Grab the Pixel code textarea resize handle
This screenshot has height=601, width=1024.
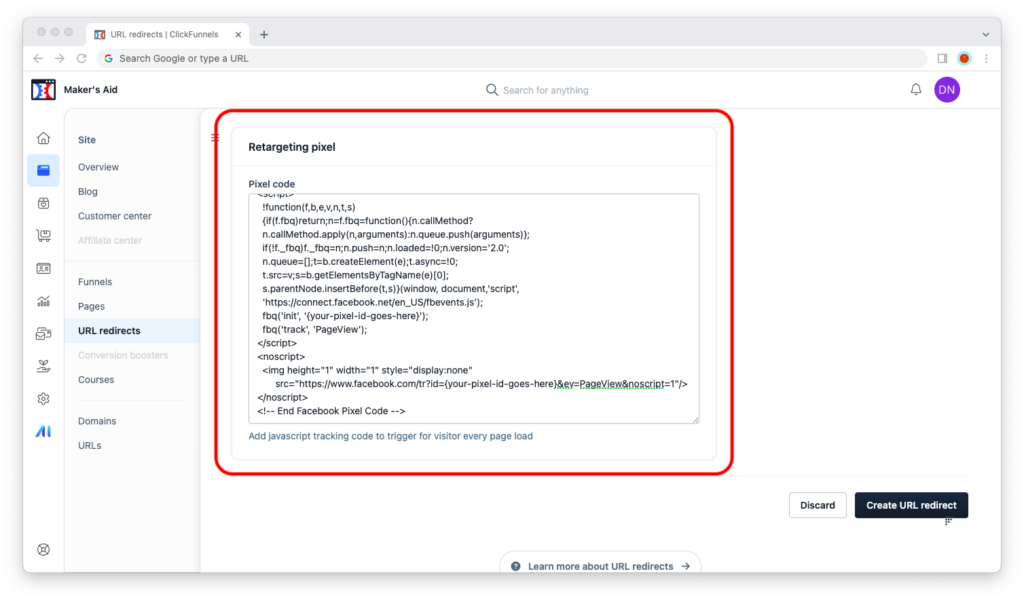[696, 419]
